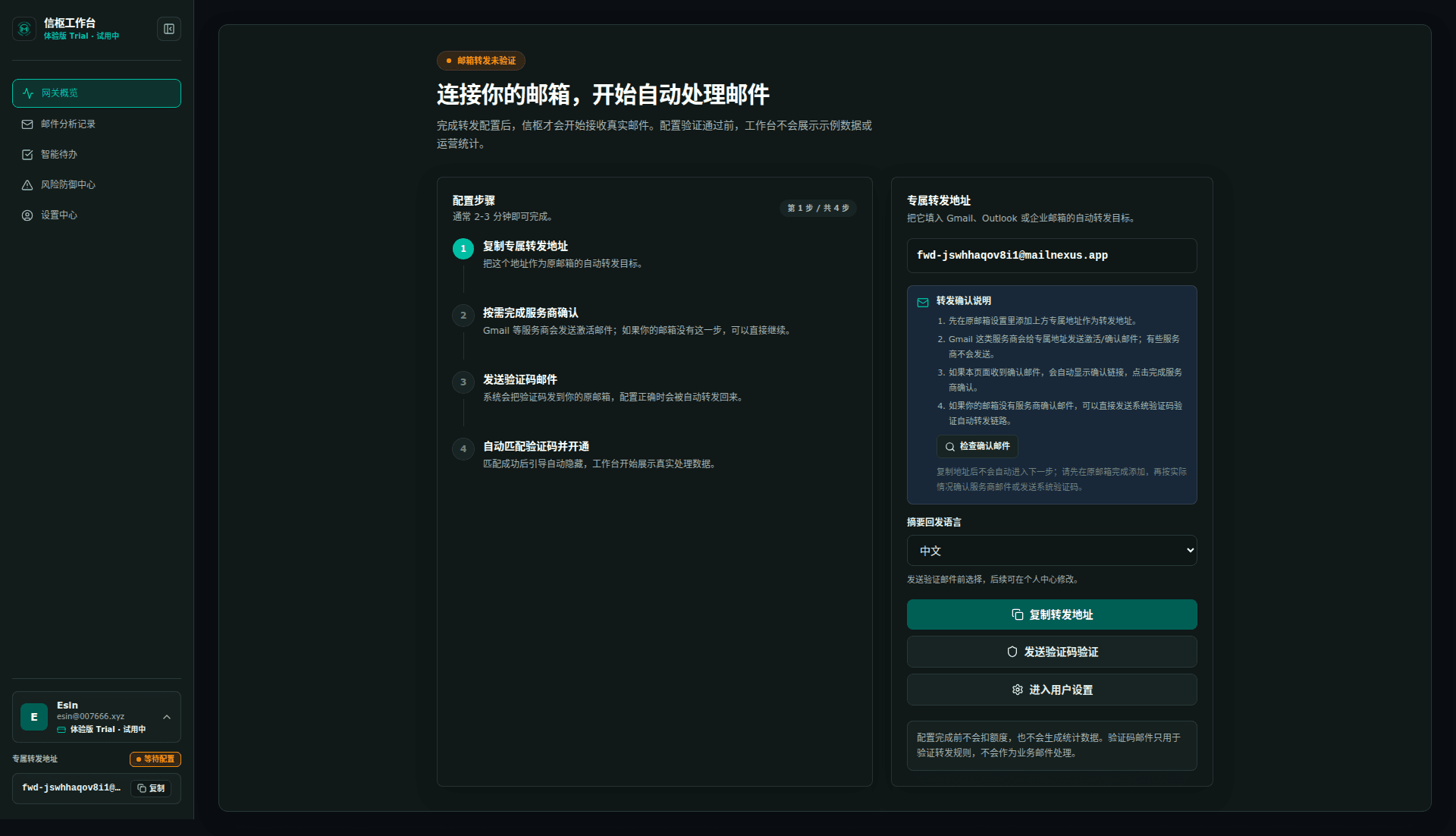Click the sidebar forwarding address fwd-jswhhaqov8i1@…

(71, 788)
